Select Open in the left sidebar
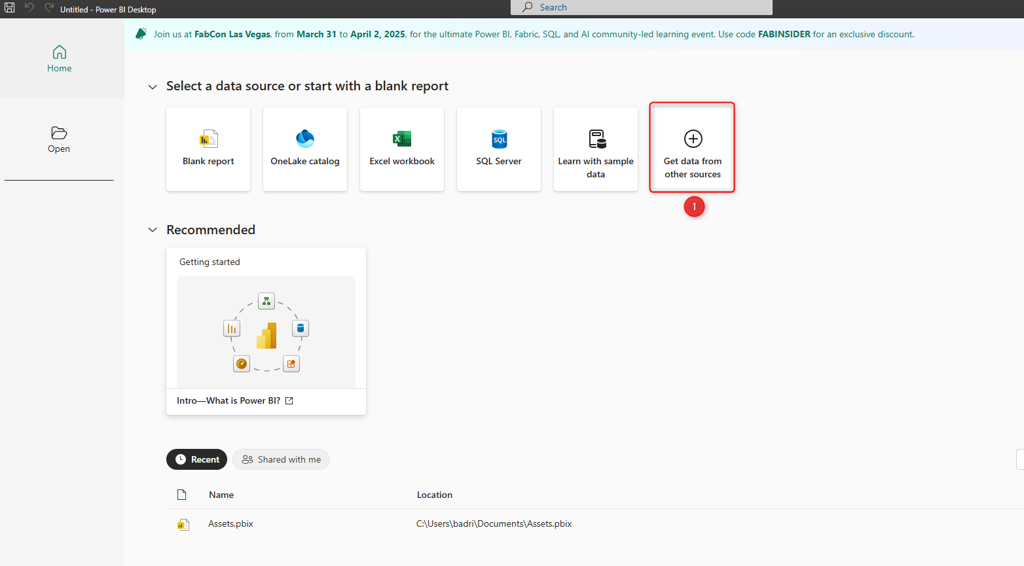The image size is (1024, 566). (59, 140)
